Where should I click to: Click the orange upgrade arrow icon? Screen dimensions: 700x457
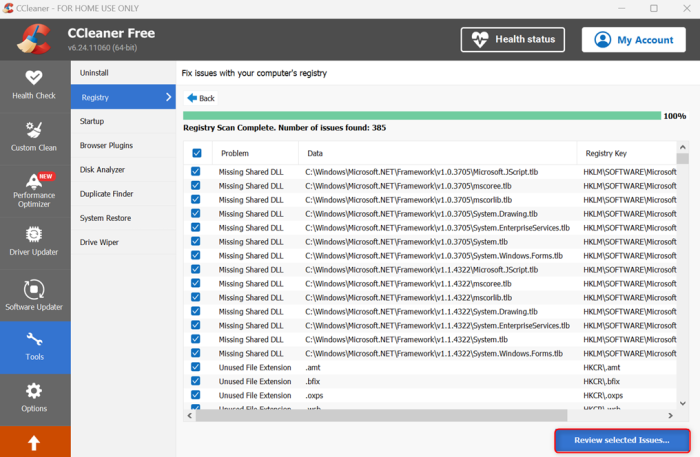pos(34,443)
